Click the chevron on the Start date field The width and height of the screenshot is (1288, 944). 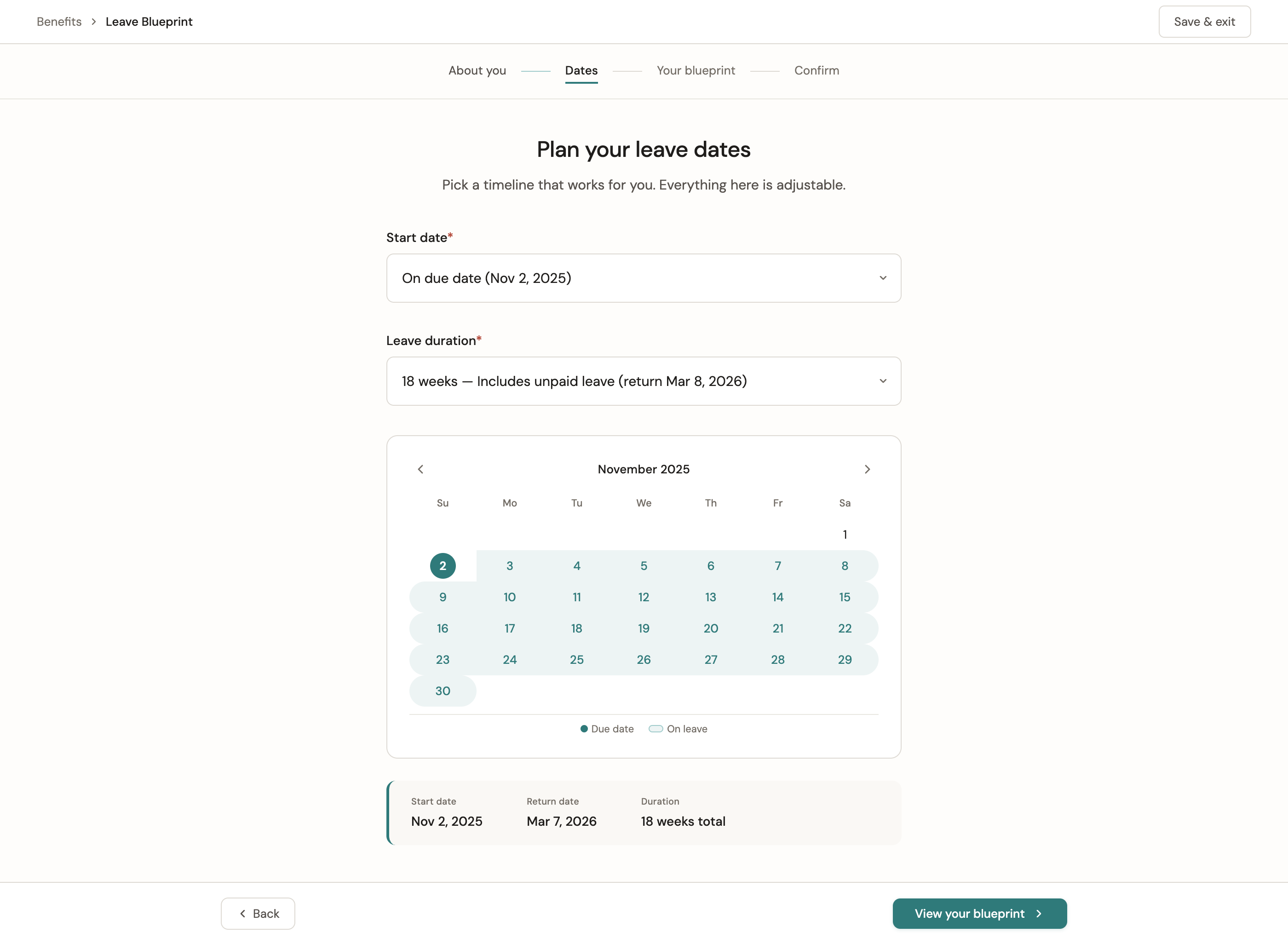coord(883,278)
